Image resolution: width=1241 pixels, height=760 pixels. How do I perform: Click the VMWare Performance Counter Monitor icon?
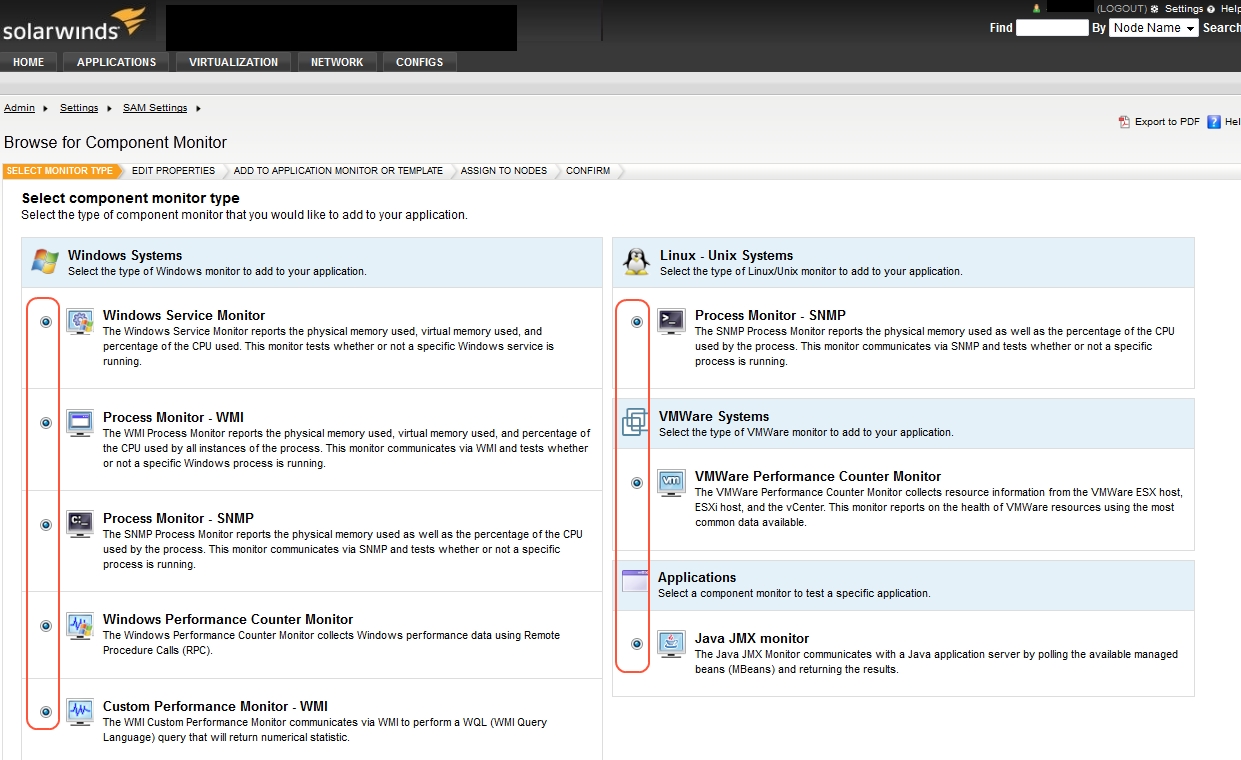(672, 482)
